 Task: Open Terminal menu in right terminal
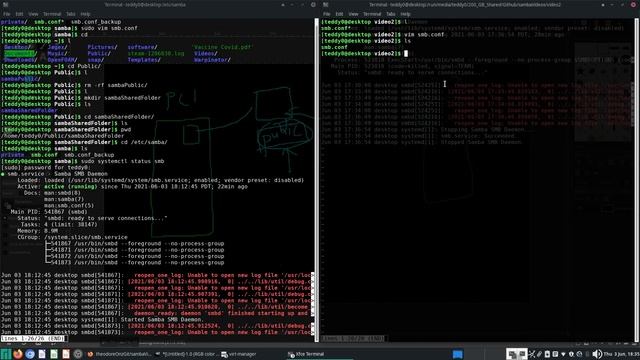point(372,14)
